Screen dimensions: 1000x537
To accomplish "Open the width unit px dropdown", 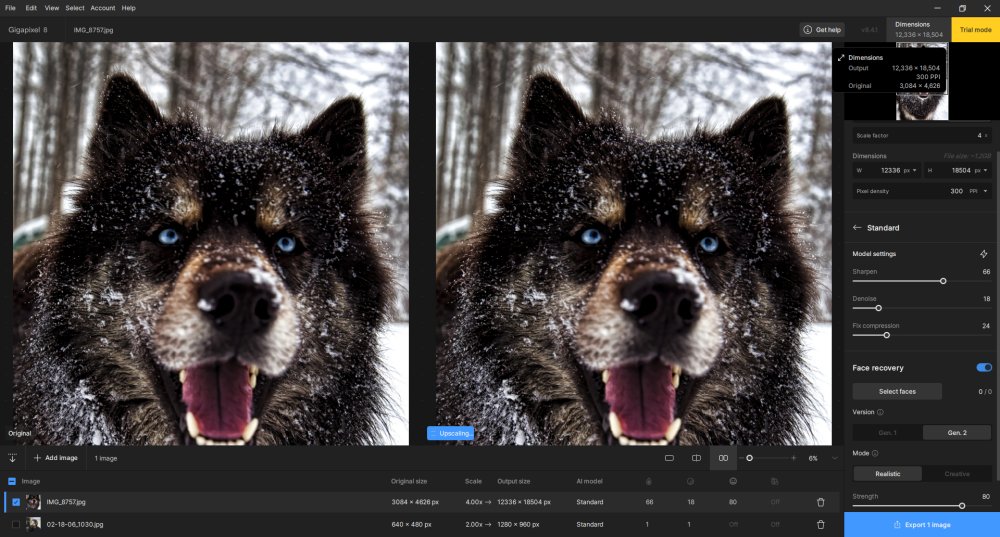I will (910, 170).
